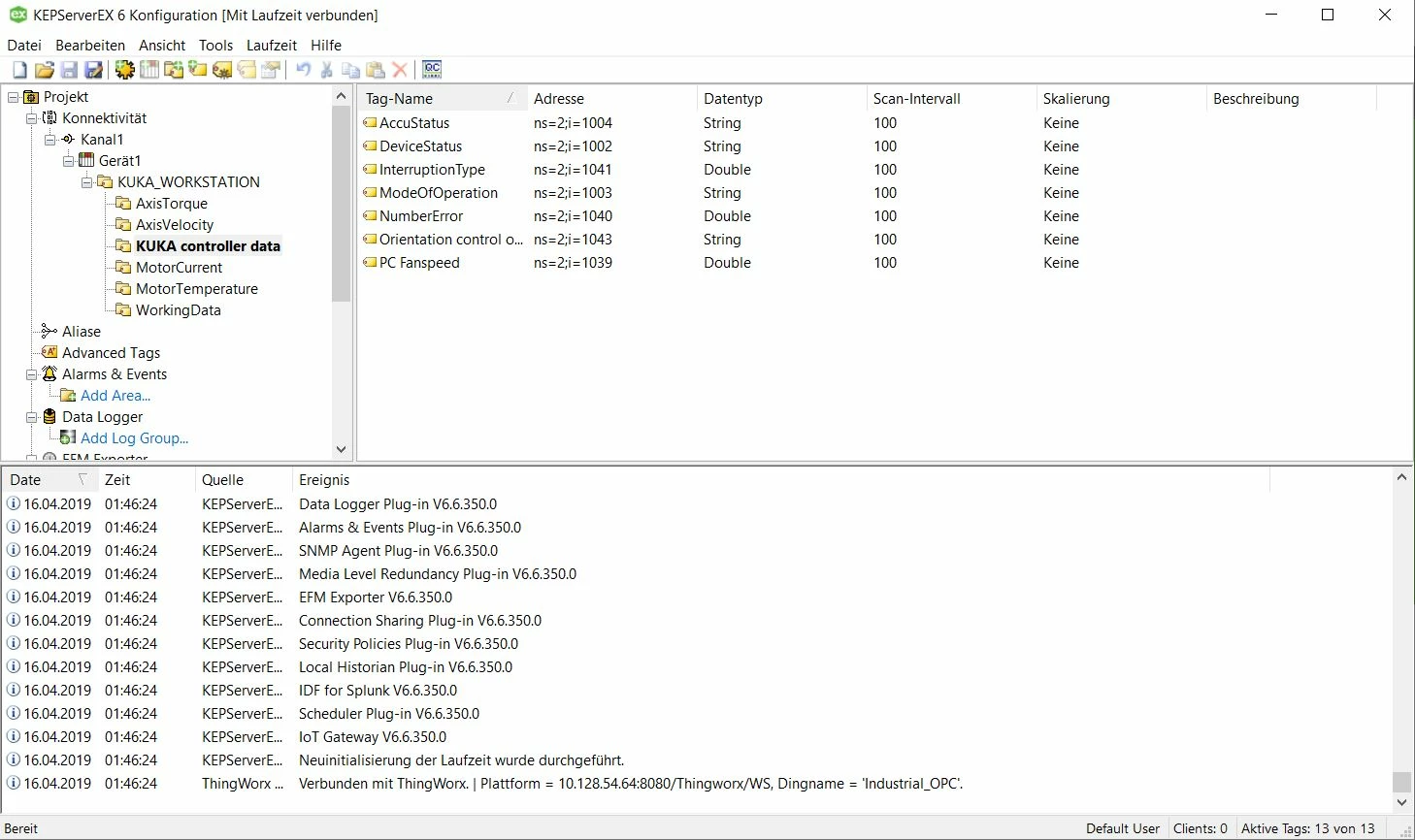Select the KUKA controller data group

208,246
